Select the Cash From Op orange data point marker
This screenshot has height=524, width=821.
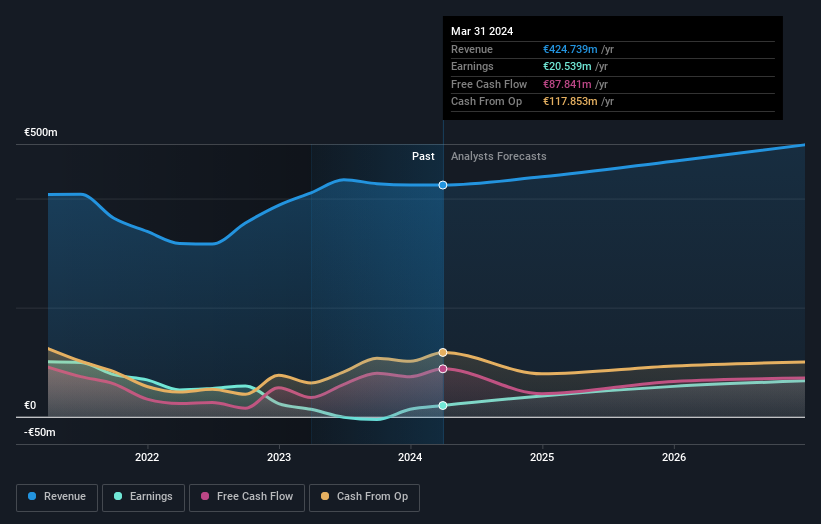[443, 352]
